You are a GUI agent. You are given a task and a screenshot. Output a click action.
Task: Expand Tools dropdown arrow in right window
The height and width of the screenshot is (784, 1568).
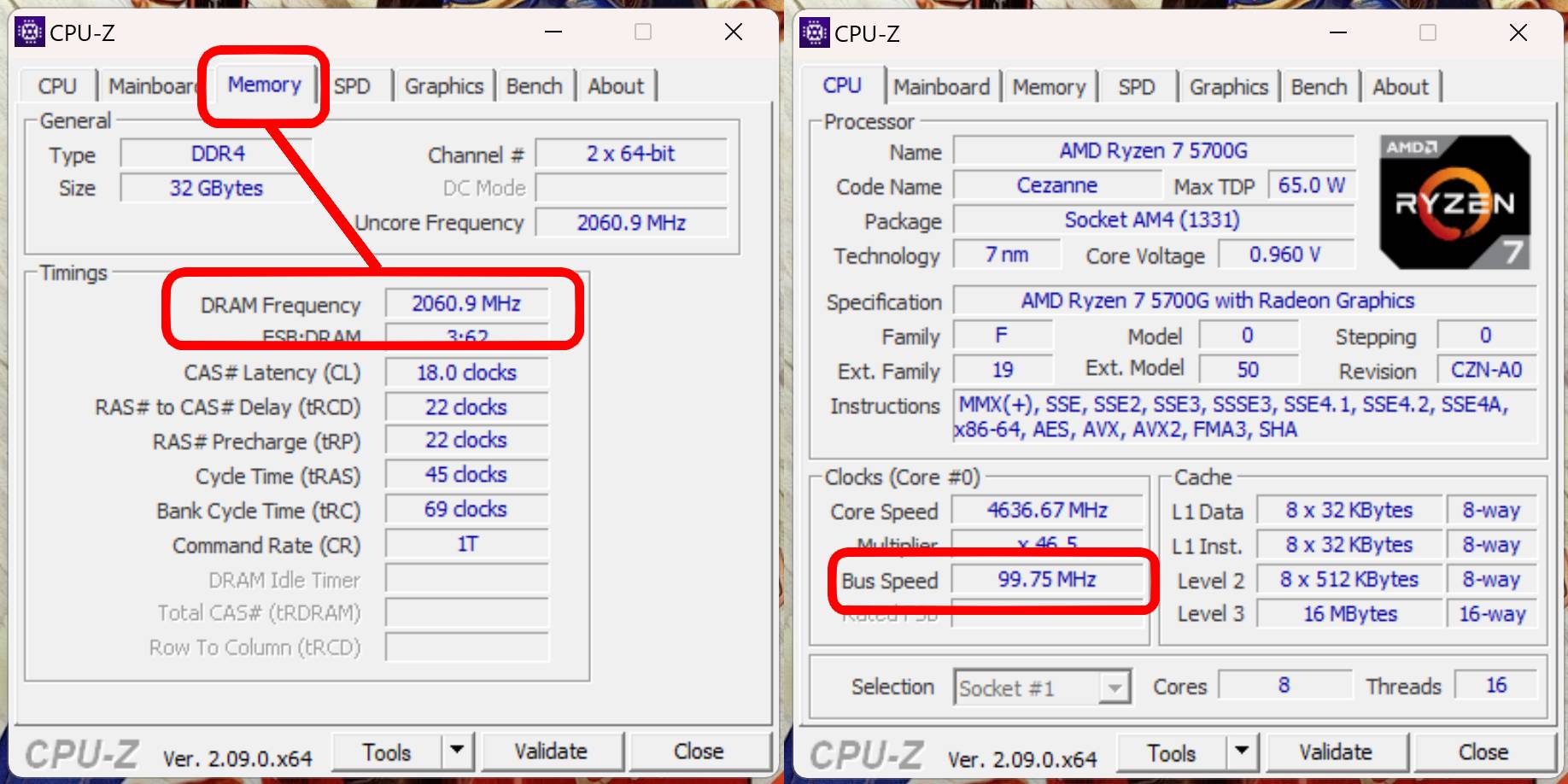pos(1242,752)
